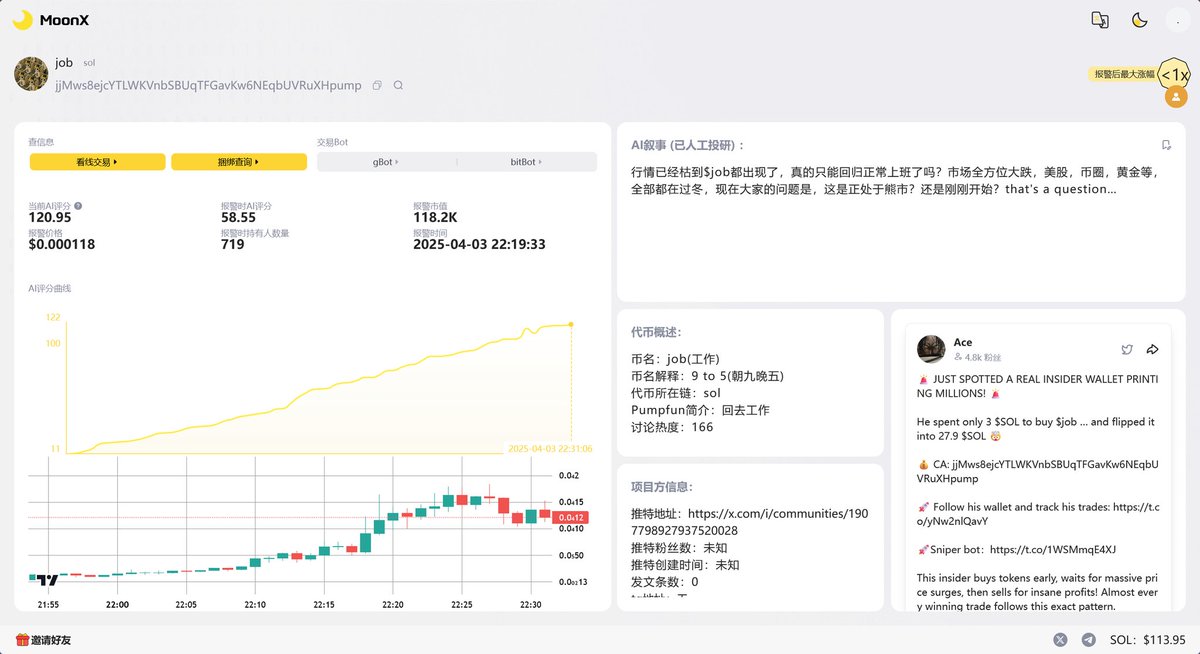Viewport: 1200px width, 654px height.
Task: Open the 看线交易 dropdown button
Action: (x=97, y=161)
